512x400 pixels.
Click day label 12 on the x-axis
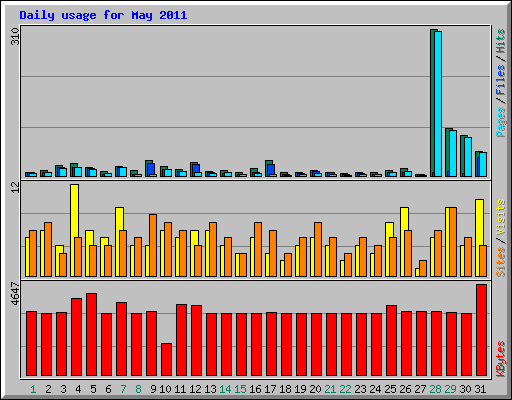coord(195,389)
